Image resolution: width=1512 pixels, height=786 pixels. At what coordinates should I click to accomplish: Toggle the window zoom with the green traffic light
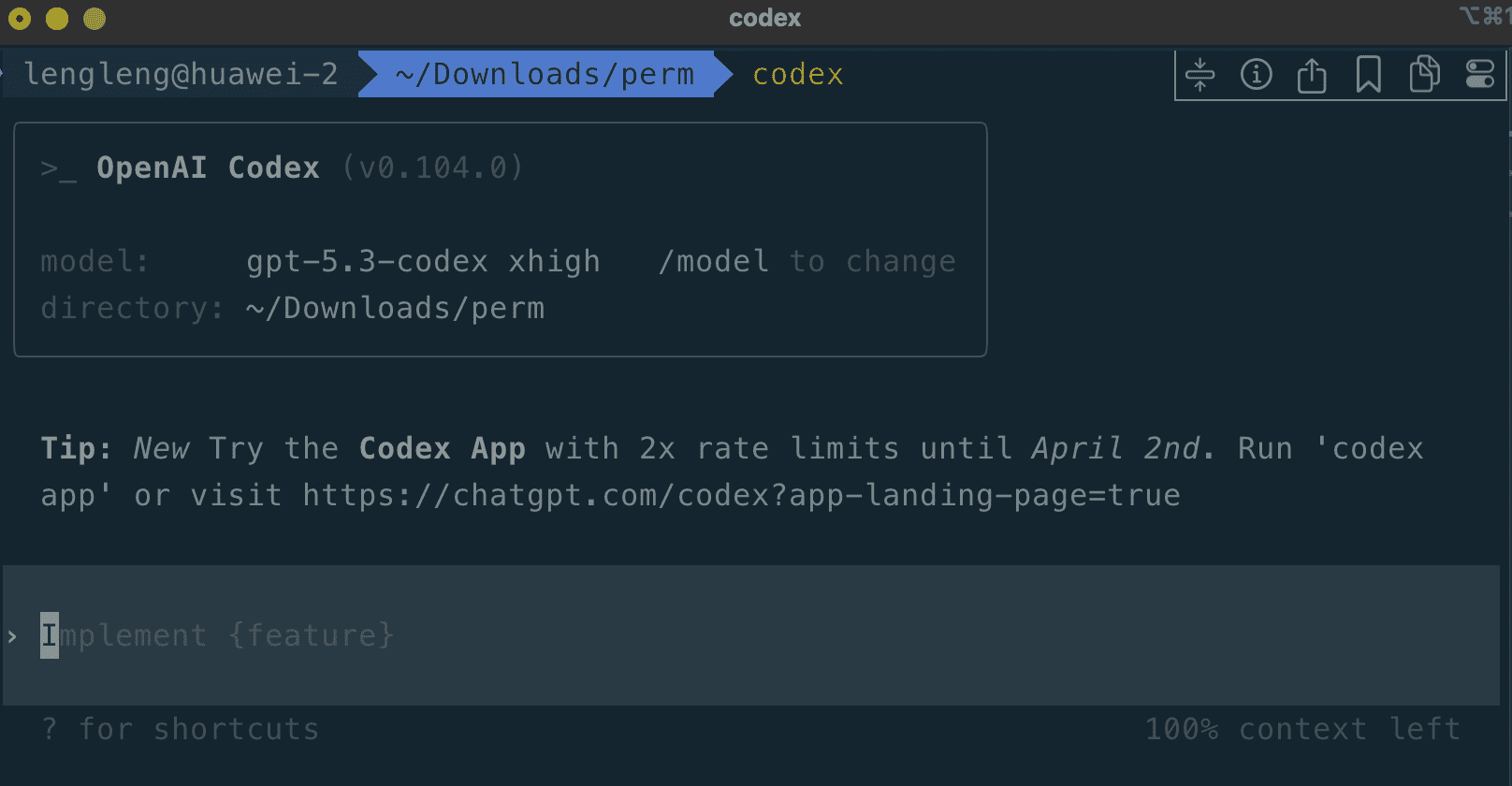pyautogui.click(x=94, y=17)
